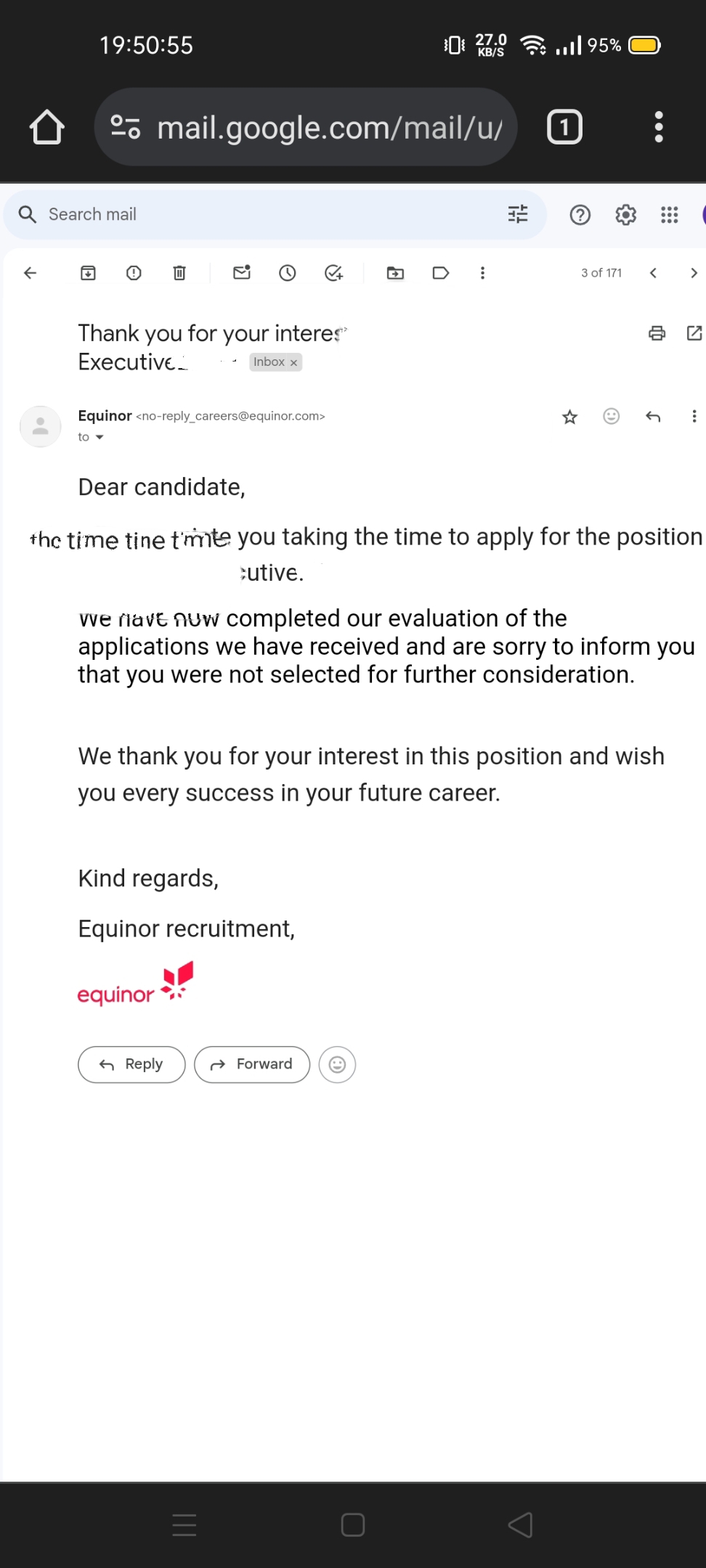Screen dimensions: 706x1568
Task: Report this email as spam
Action: pos(134,273)
